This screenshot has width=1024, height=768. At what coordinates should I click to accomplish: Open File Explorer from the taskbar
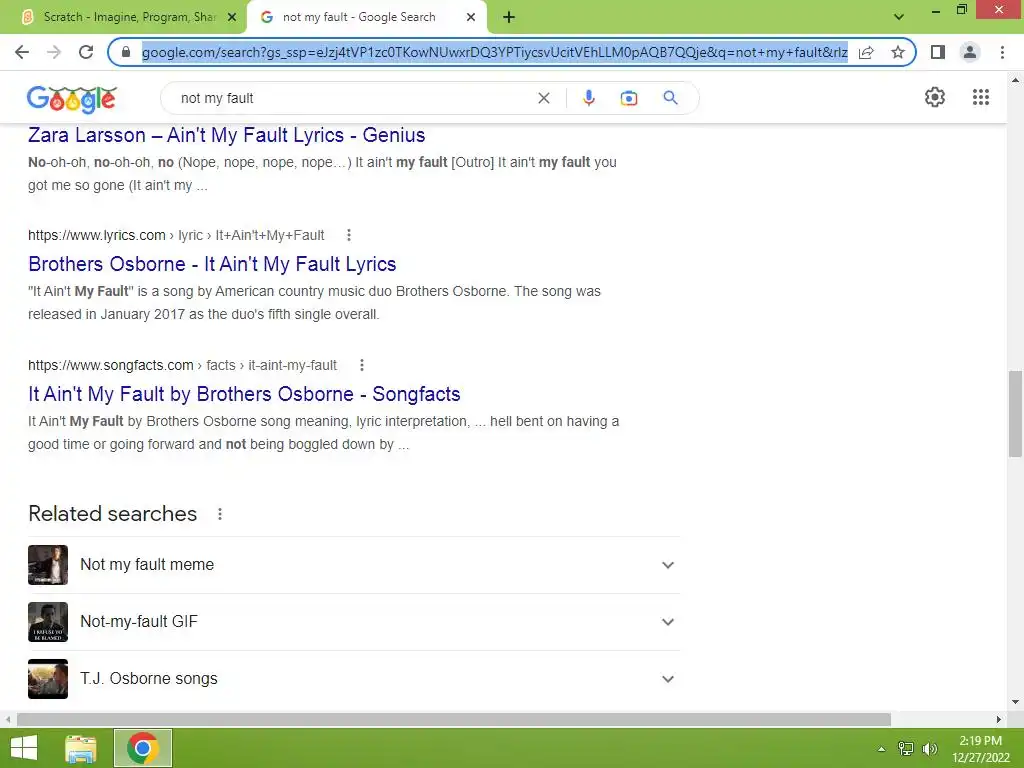[x=81, y=748]
